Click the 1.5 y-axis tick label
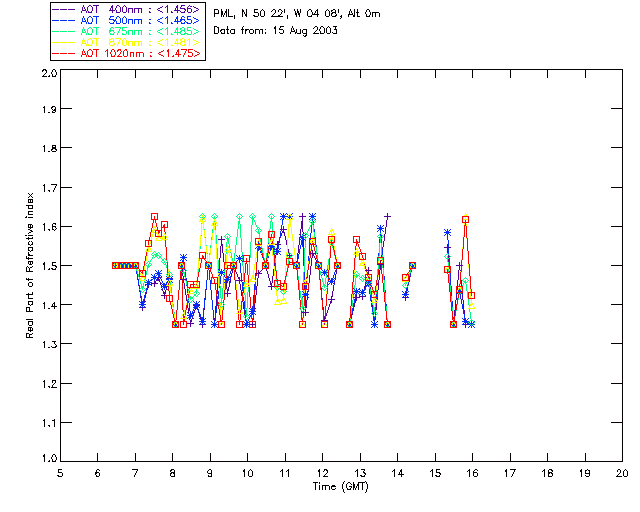The image size is (640, 512). point(49,266)
